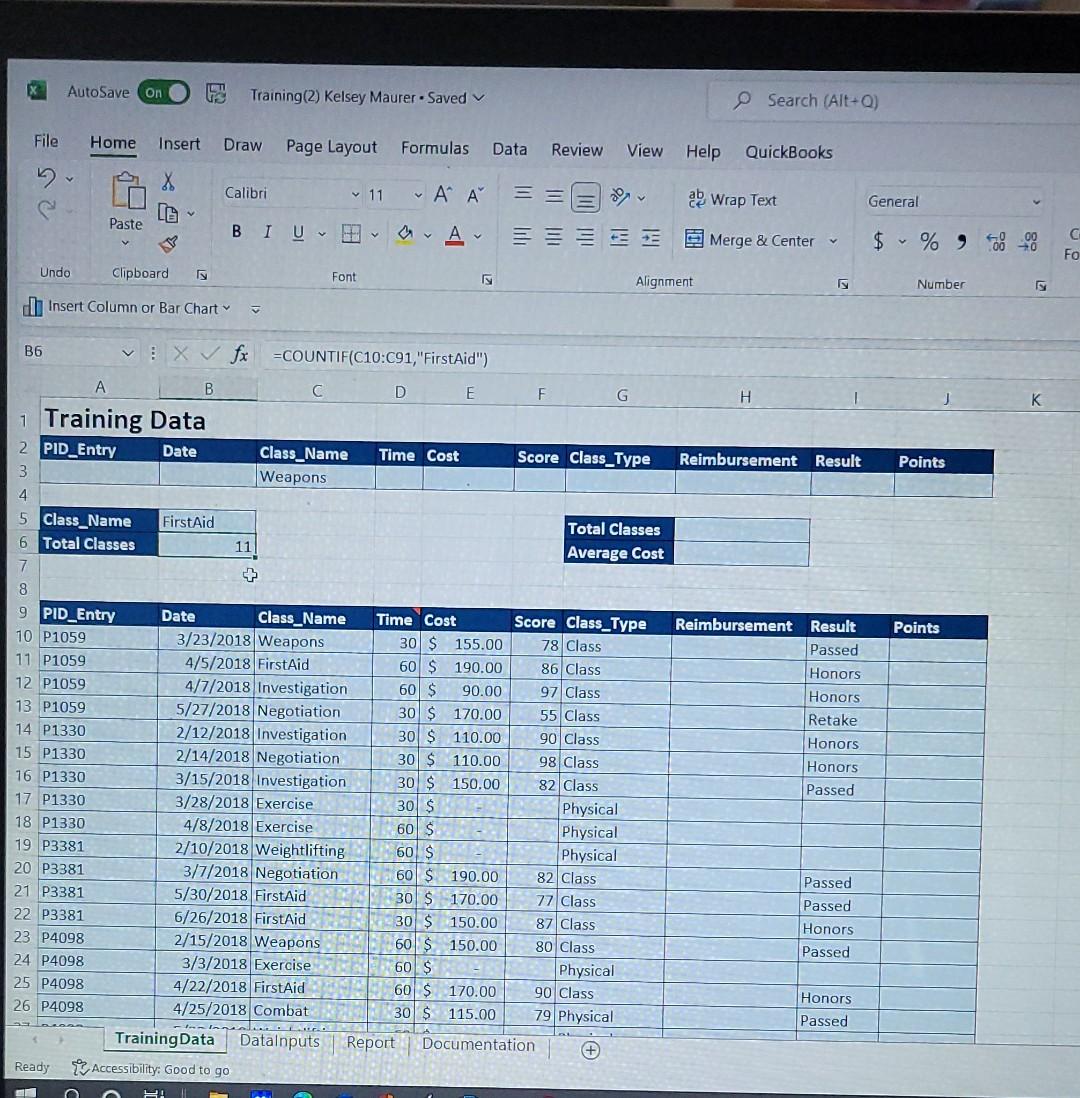
Task: Align text left
Action: [x=522, y=236]
